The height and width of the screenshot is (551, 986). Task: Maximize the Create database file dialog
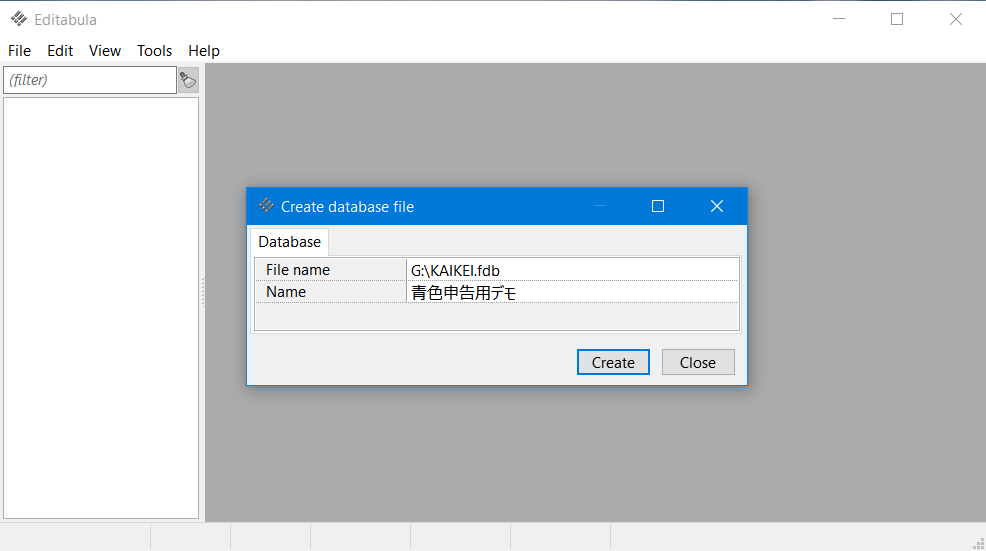coord(658,206)
